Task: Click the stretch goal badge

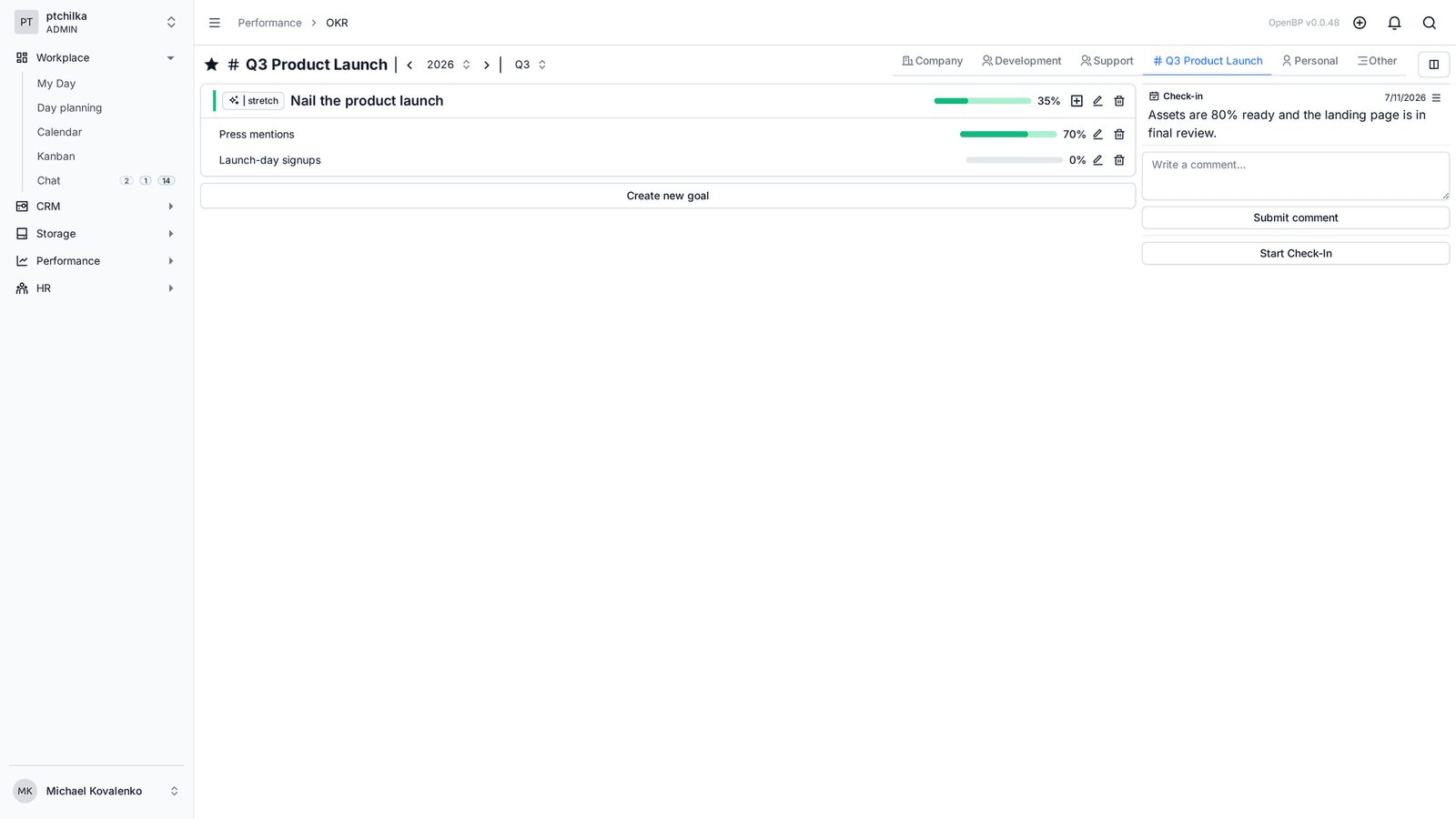Action: point(253,101)
